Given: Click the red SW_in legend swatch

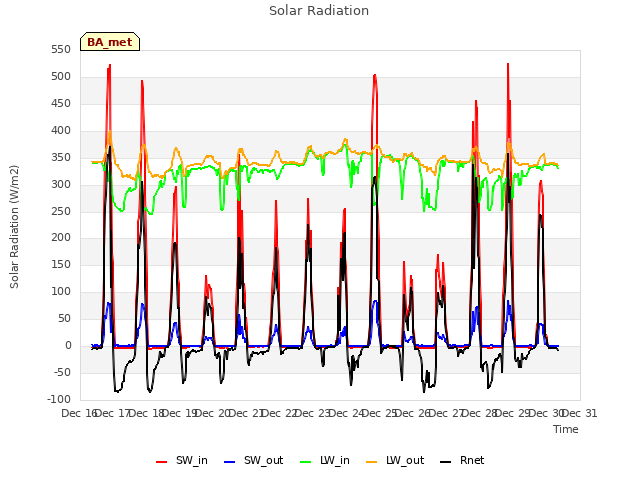Looking at the screenshot, I should (x=162, y=462).
